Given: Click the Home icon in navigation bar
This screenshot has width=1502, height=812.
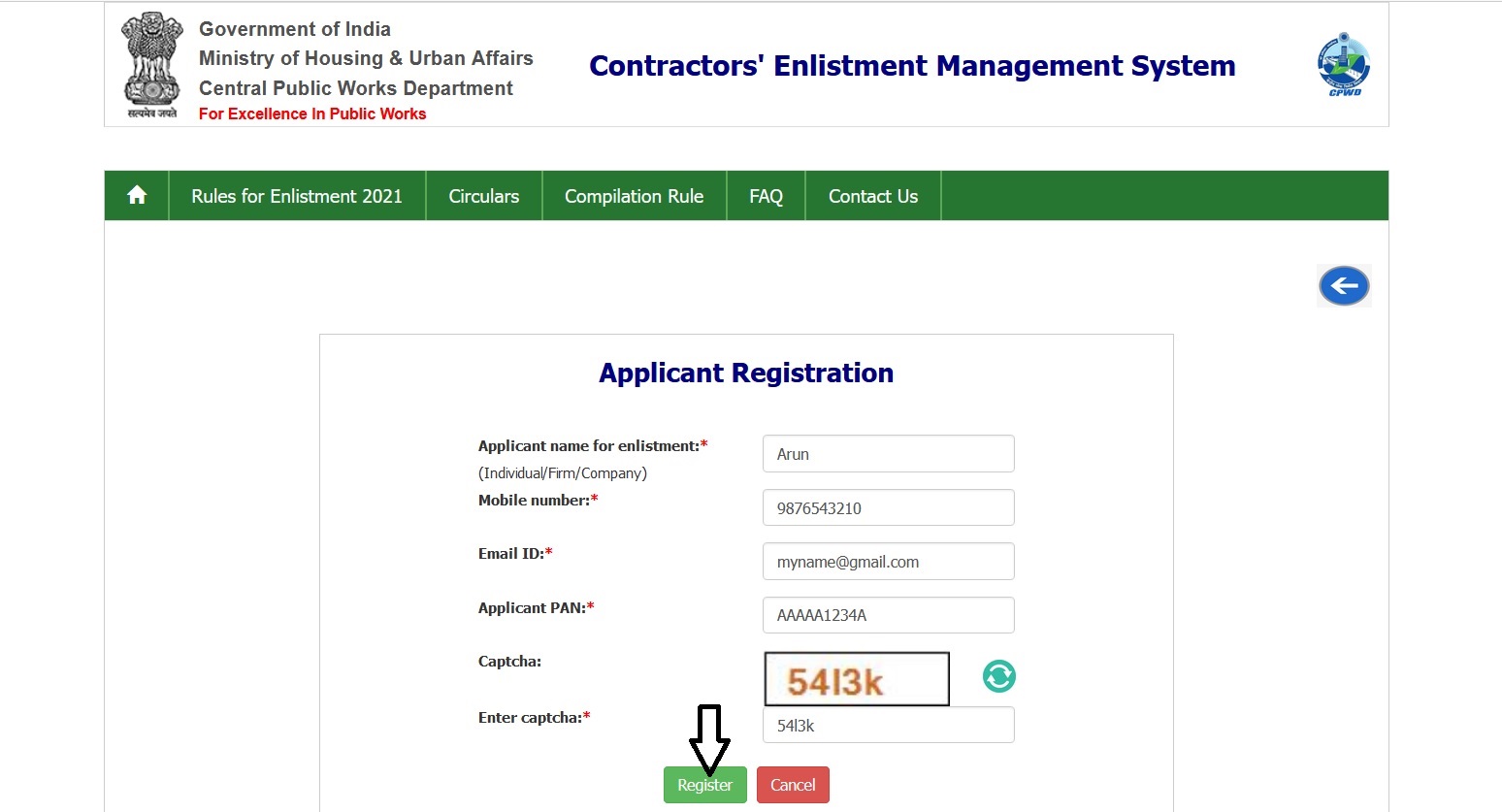Looking at the screenshot, I should click(137, 196).
